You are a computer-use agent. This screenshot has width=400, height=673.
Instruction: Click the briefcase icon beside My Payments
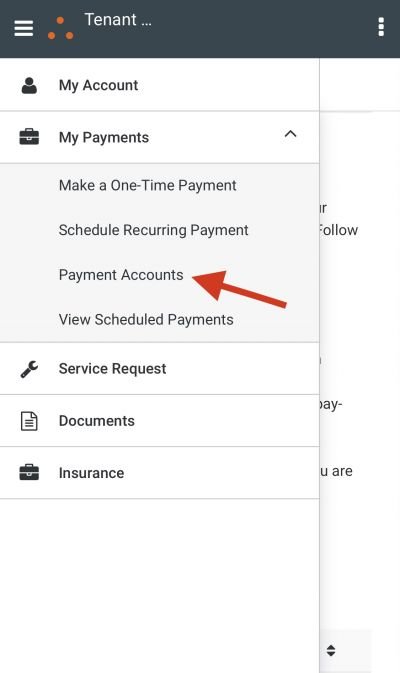coord(29,137)
